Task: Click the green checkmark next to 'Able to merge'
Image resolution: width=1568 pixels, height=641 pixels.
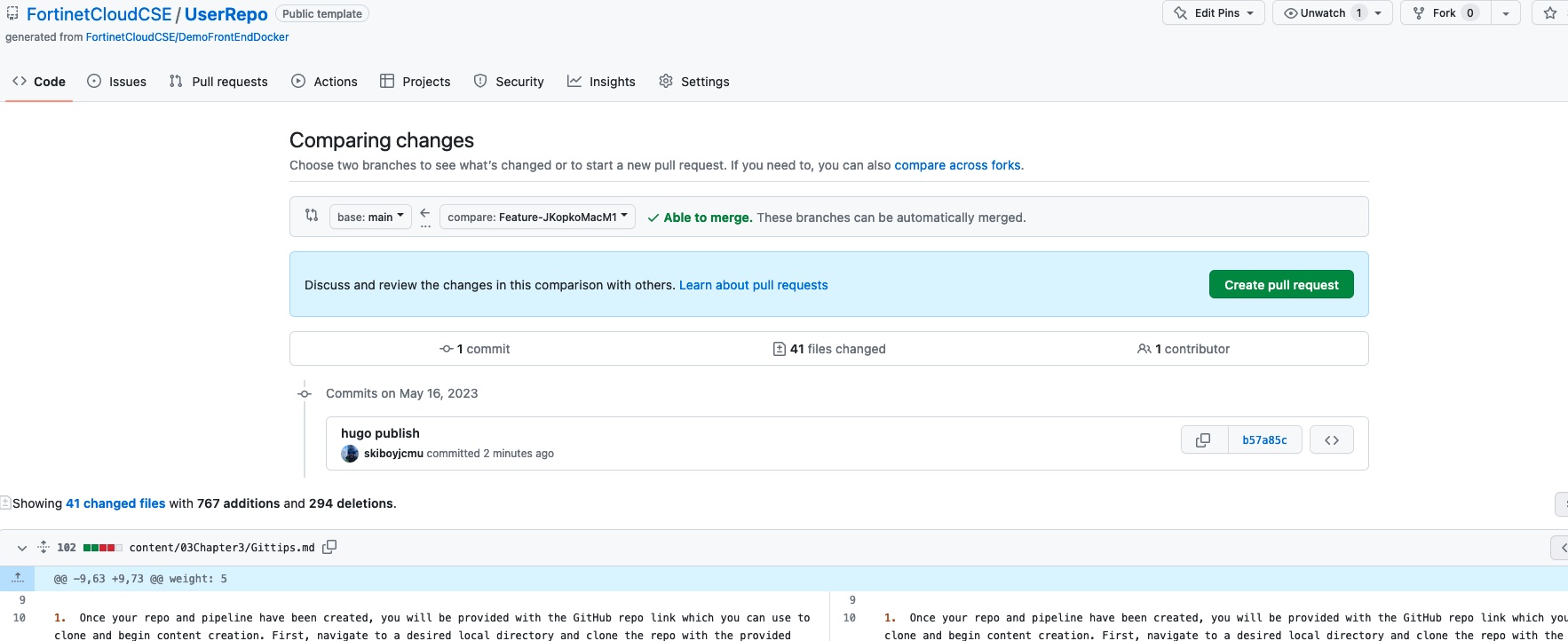Action: click(x=653, y=218)
